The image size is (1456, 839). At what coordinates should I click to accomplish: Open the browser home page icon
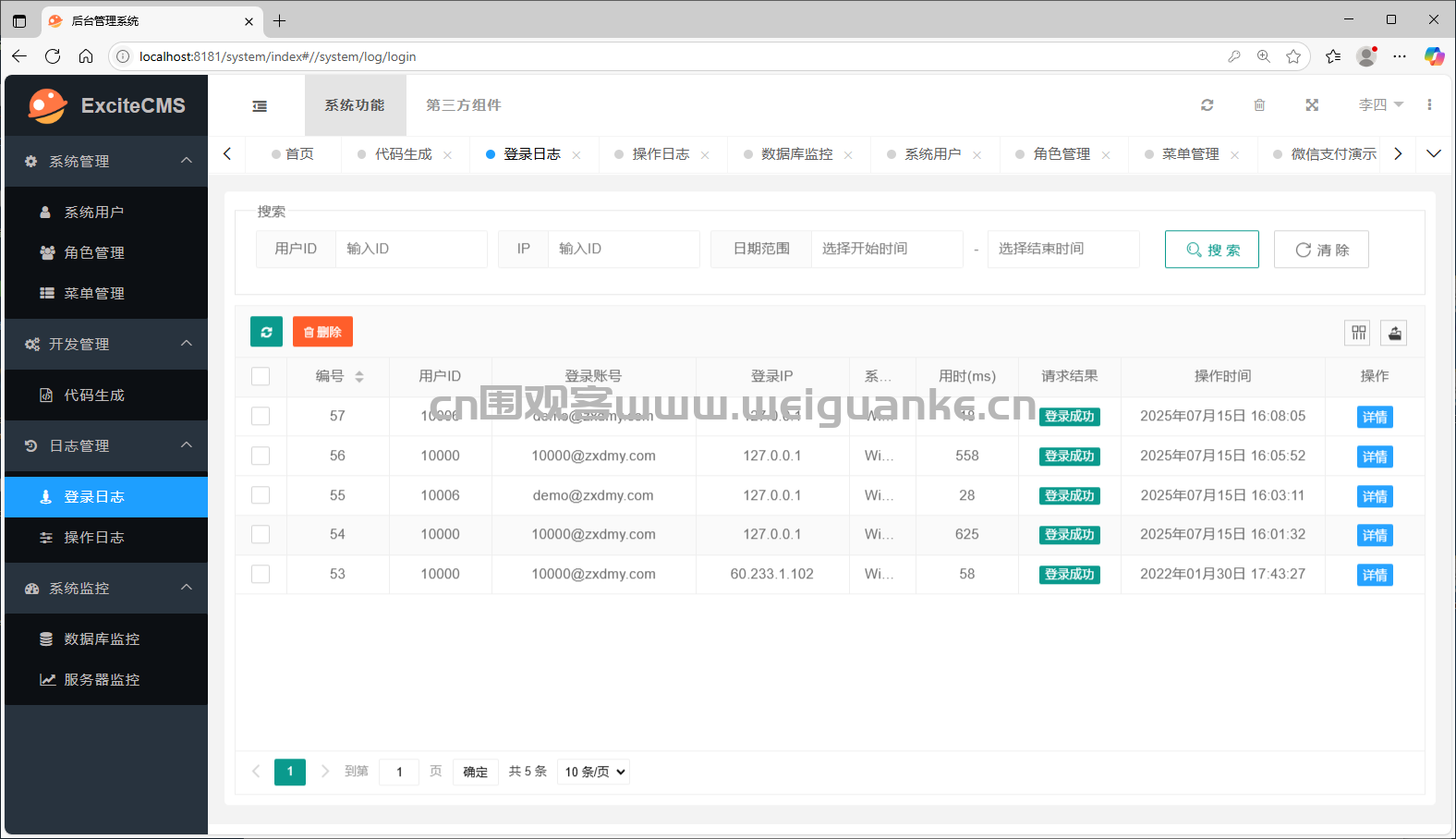(x=86, y=56)
